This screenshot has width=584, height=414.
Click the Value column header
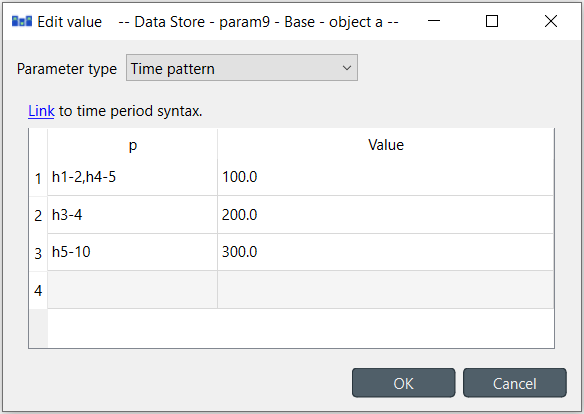[x=385, y=144]
